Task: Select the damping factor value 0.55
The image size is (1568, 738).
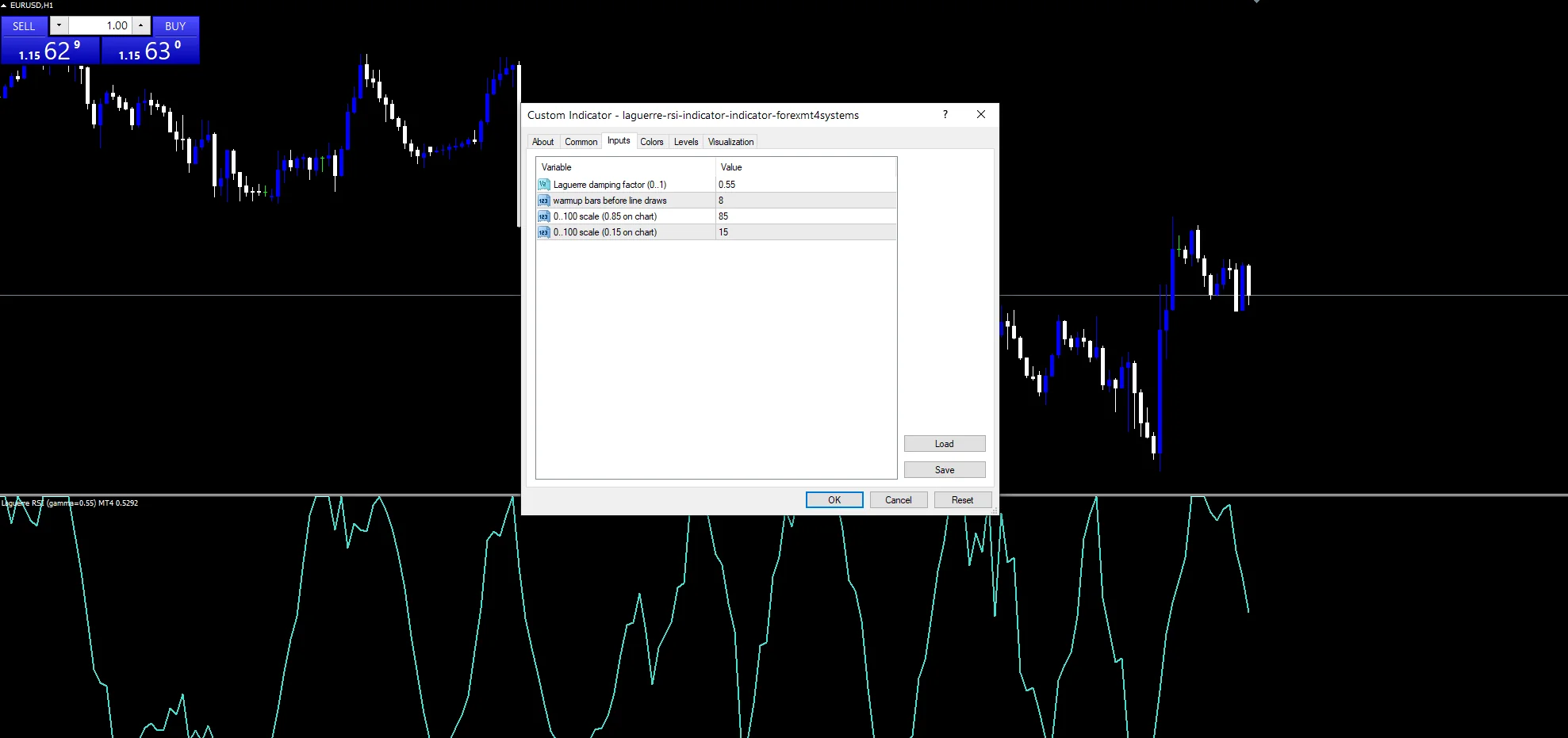Action: pos(806,185)
